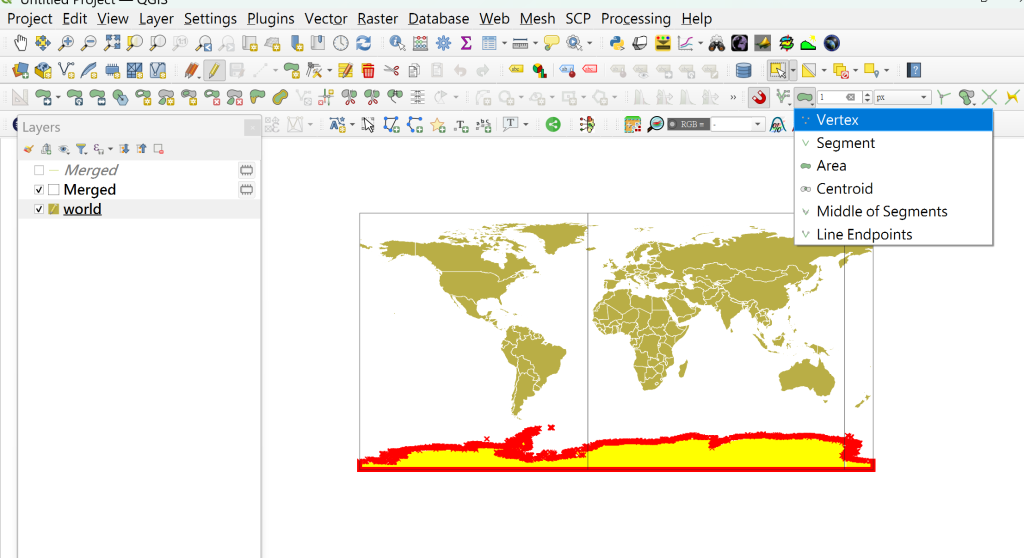The width and height of the screenshot is (1024, 558).
Task: Open Layer Styling paintbrush in Layers panel
Action: 29,149
